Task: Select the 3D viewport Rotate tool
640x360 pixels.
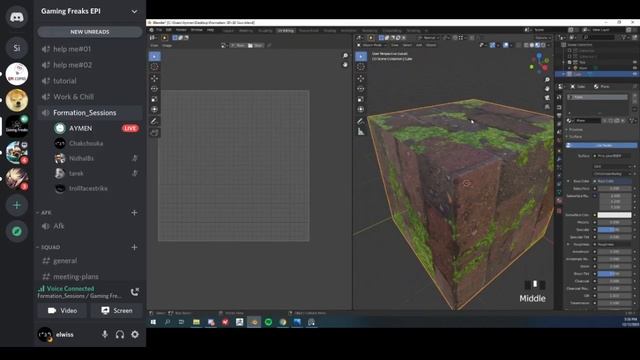Action: [361, 89]
